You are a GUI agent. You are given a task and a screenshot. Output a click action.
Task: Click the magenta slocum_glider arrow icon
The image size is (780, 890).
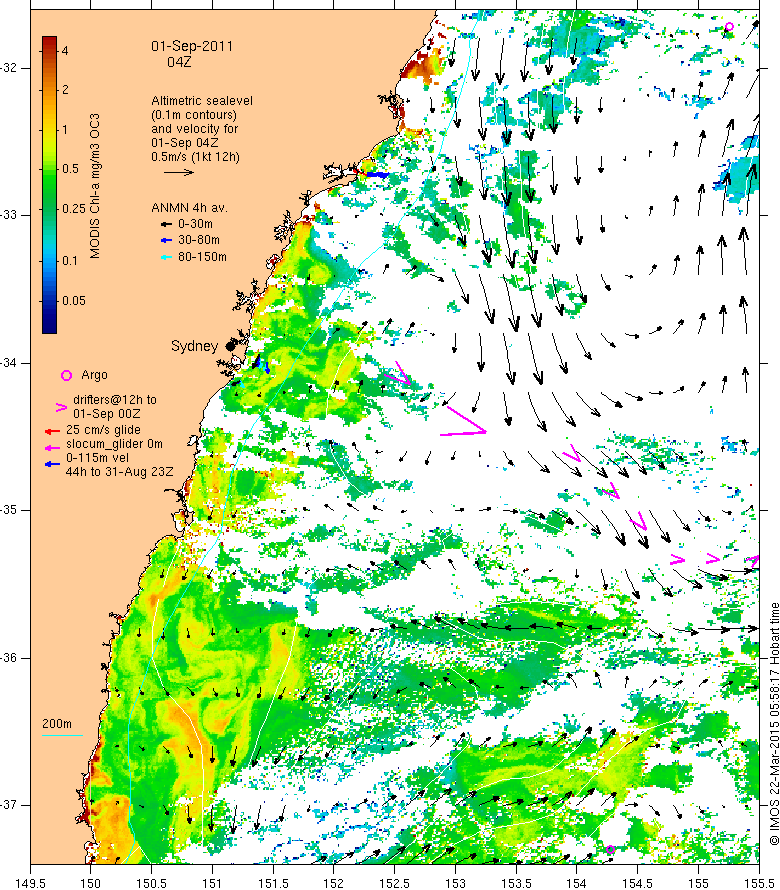(52, 447)
